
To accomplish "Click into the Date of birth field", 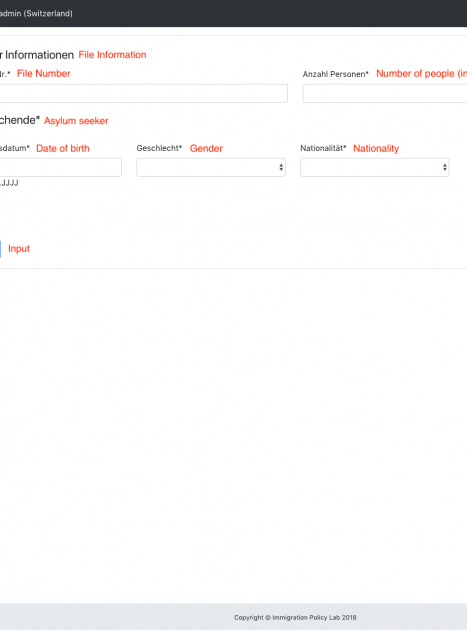I will (60, 167).
